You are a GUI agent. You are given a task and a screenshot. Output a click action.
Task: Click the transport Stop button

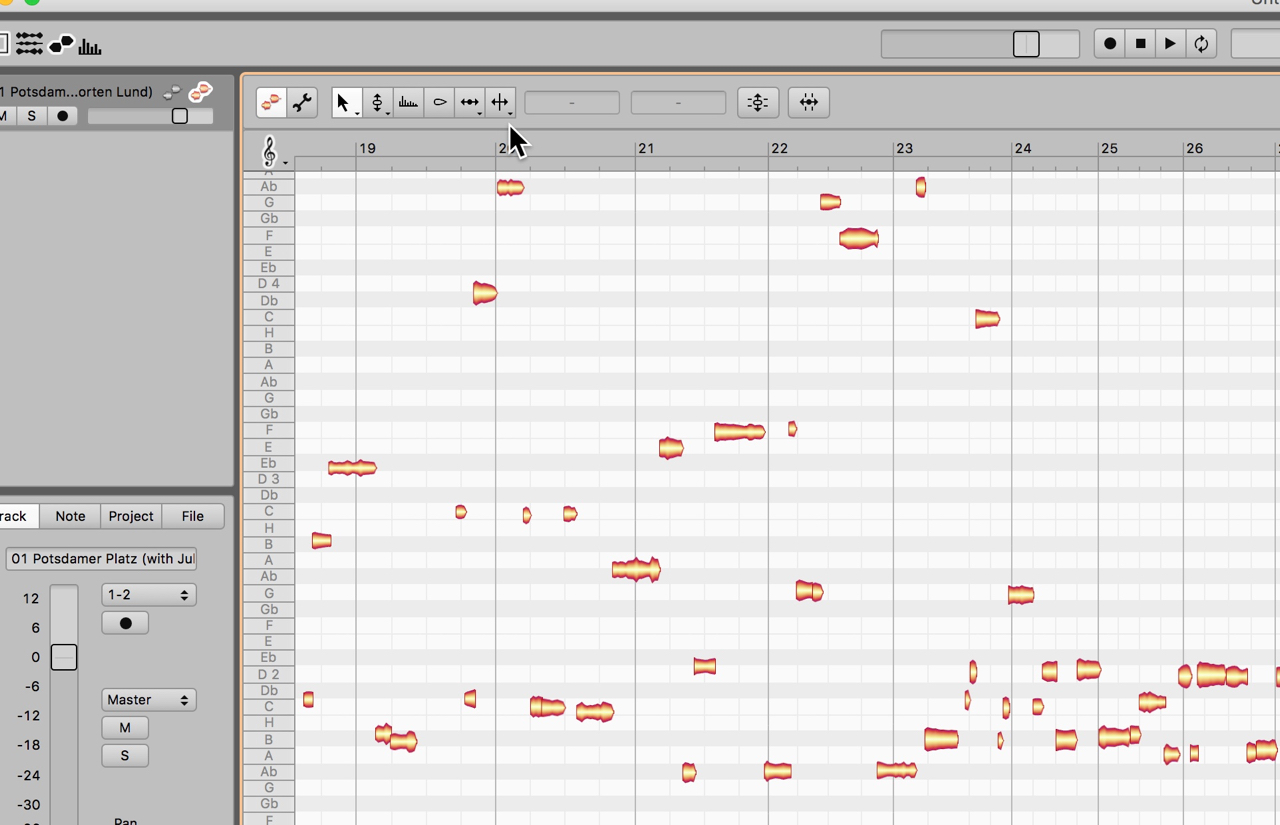click(1140, 44)
